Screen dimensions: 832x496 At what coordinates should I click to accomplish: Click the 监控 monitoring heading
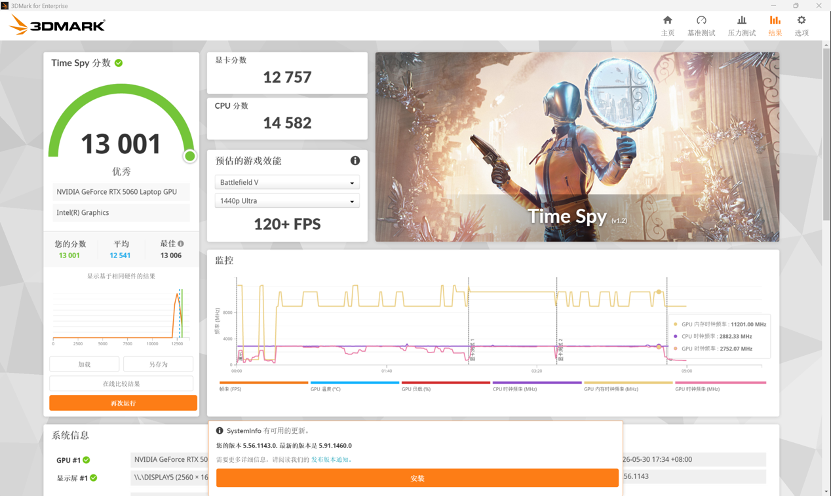(224, 260)
